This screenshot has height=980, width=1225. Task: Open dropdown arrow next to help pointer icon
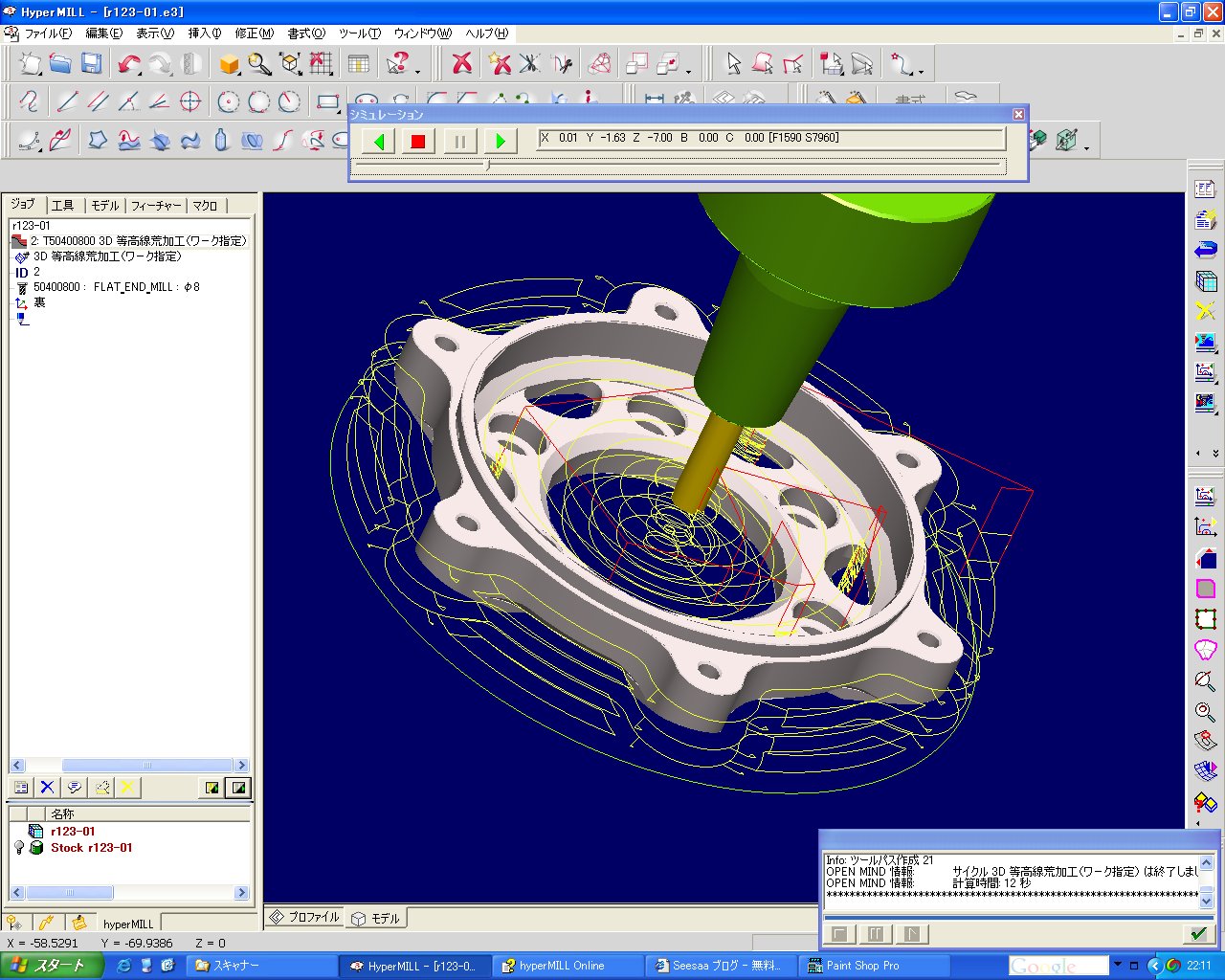tap(417, 71)
